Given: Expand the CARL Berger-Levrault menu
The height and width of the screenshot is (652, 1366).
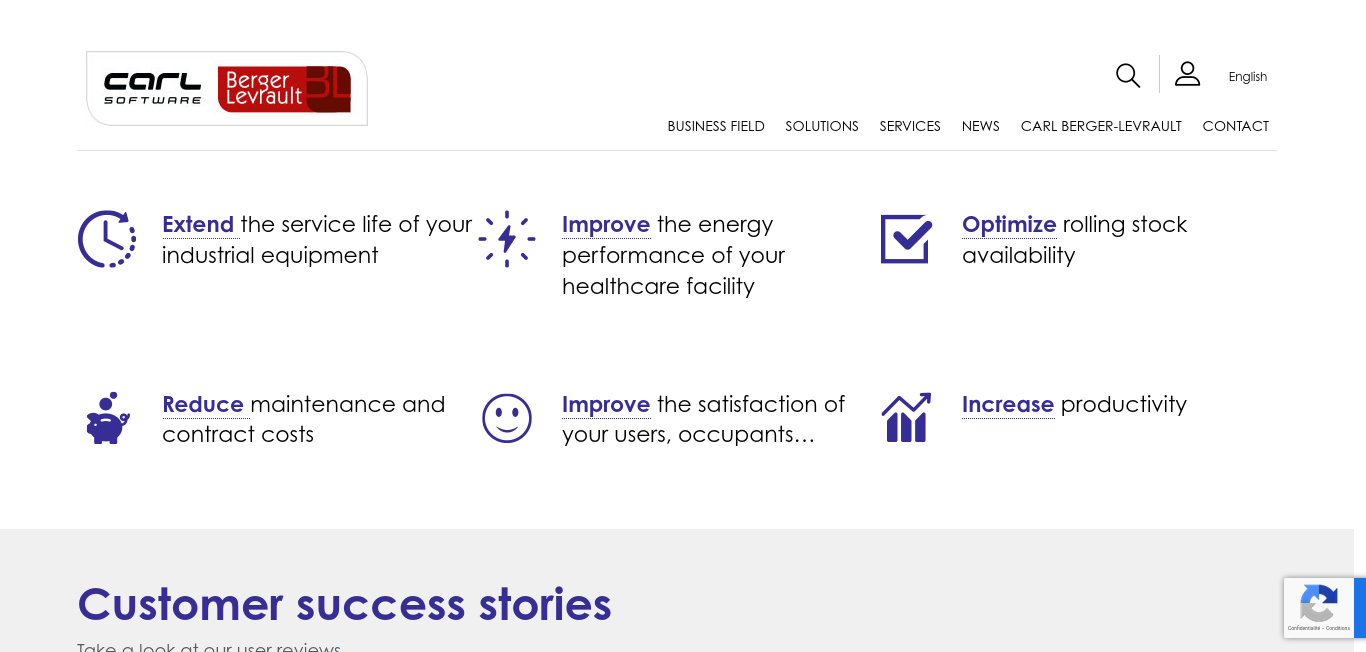Looking at the screenshot, I should click(1101, 126).
